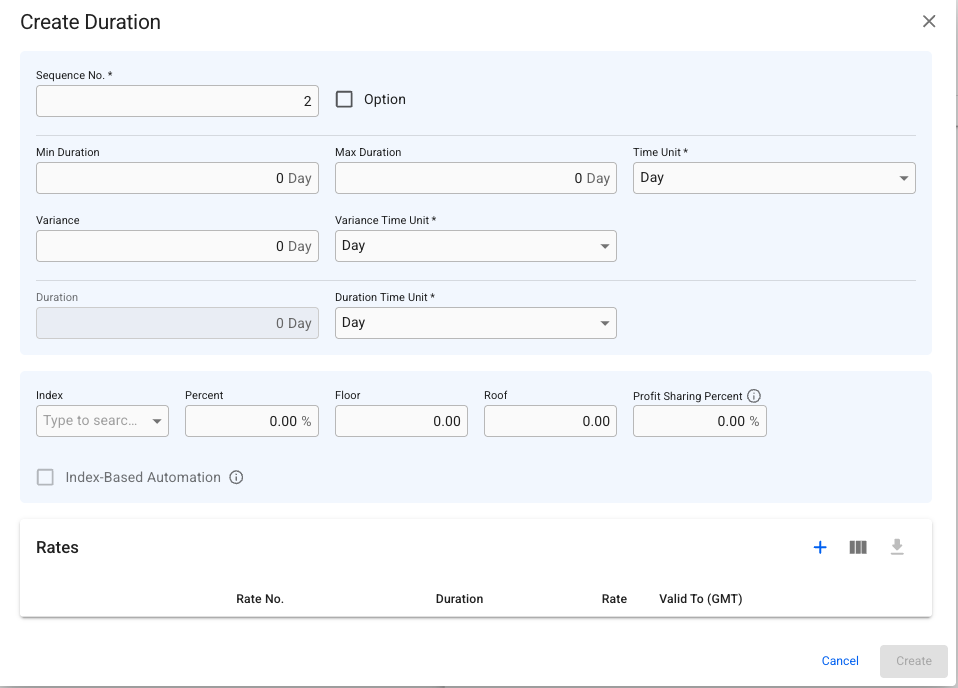The height and width of the screenshot is (688, 958).
Task: Enable the Index-Based Automation checkbox
Action: click(x=45, y=478)
